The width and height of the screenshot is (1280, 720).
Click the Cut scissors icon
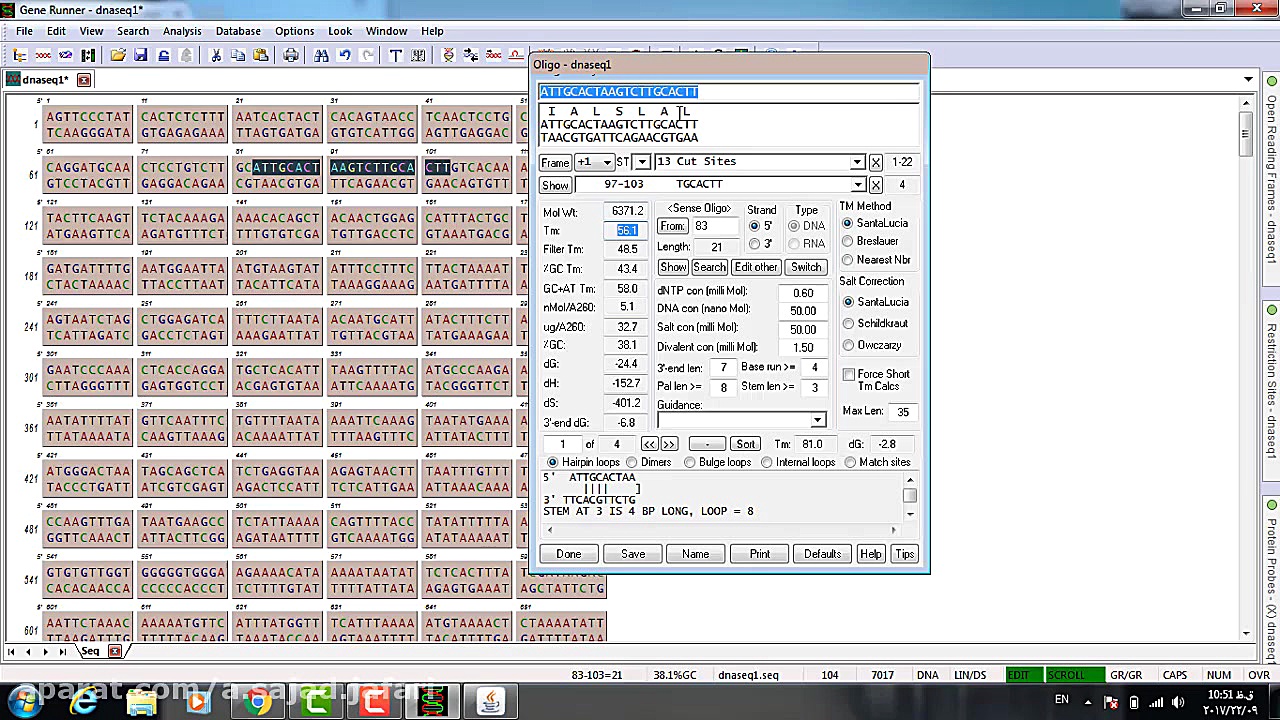pyautogui.click(x=215, y=56)
